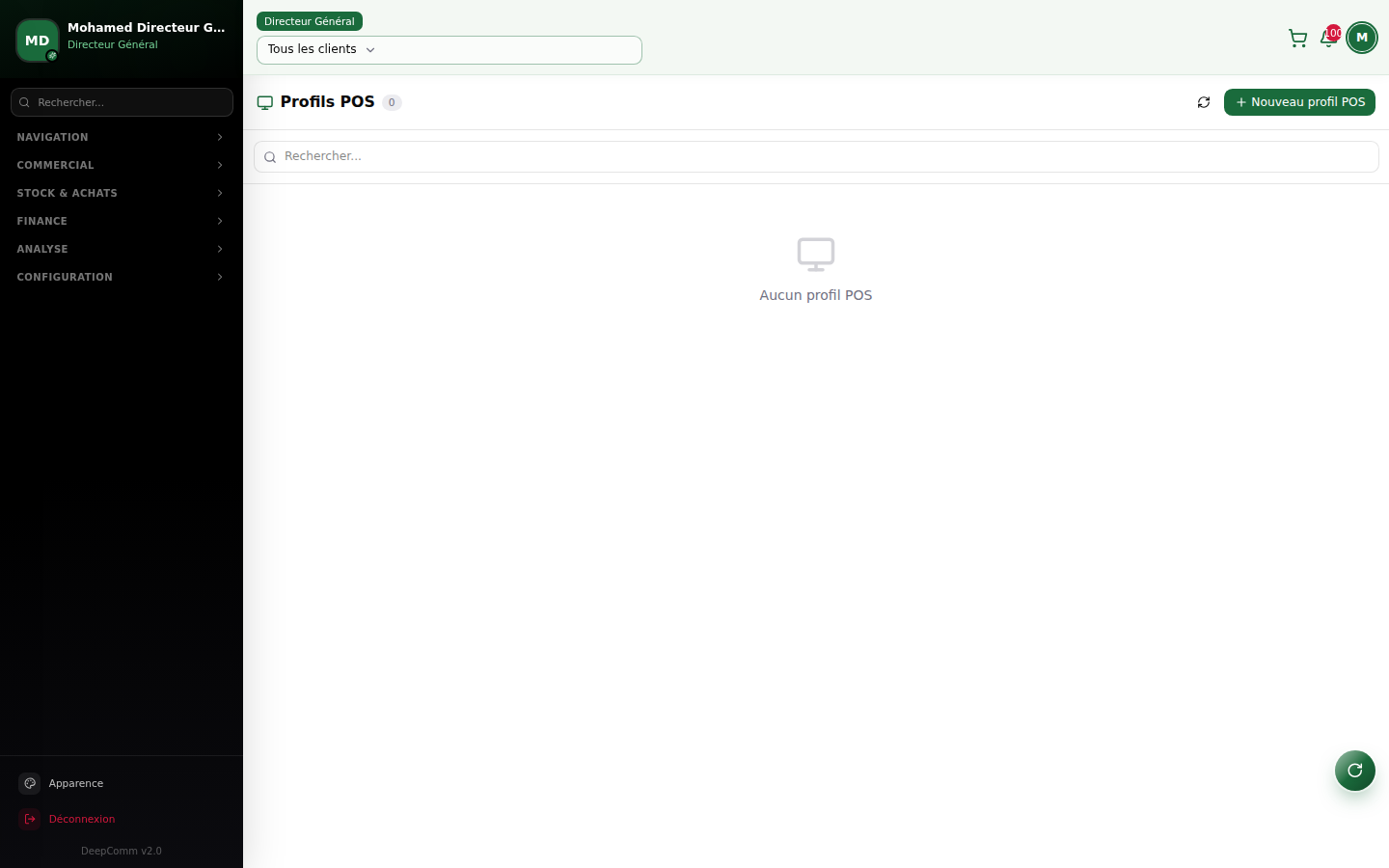Refresh the Profils POS list icon
The height and width of the screenshot is (868, 1389).
click(1204, 102)
